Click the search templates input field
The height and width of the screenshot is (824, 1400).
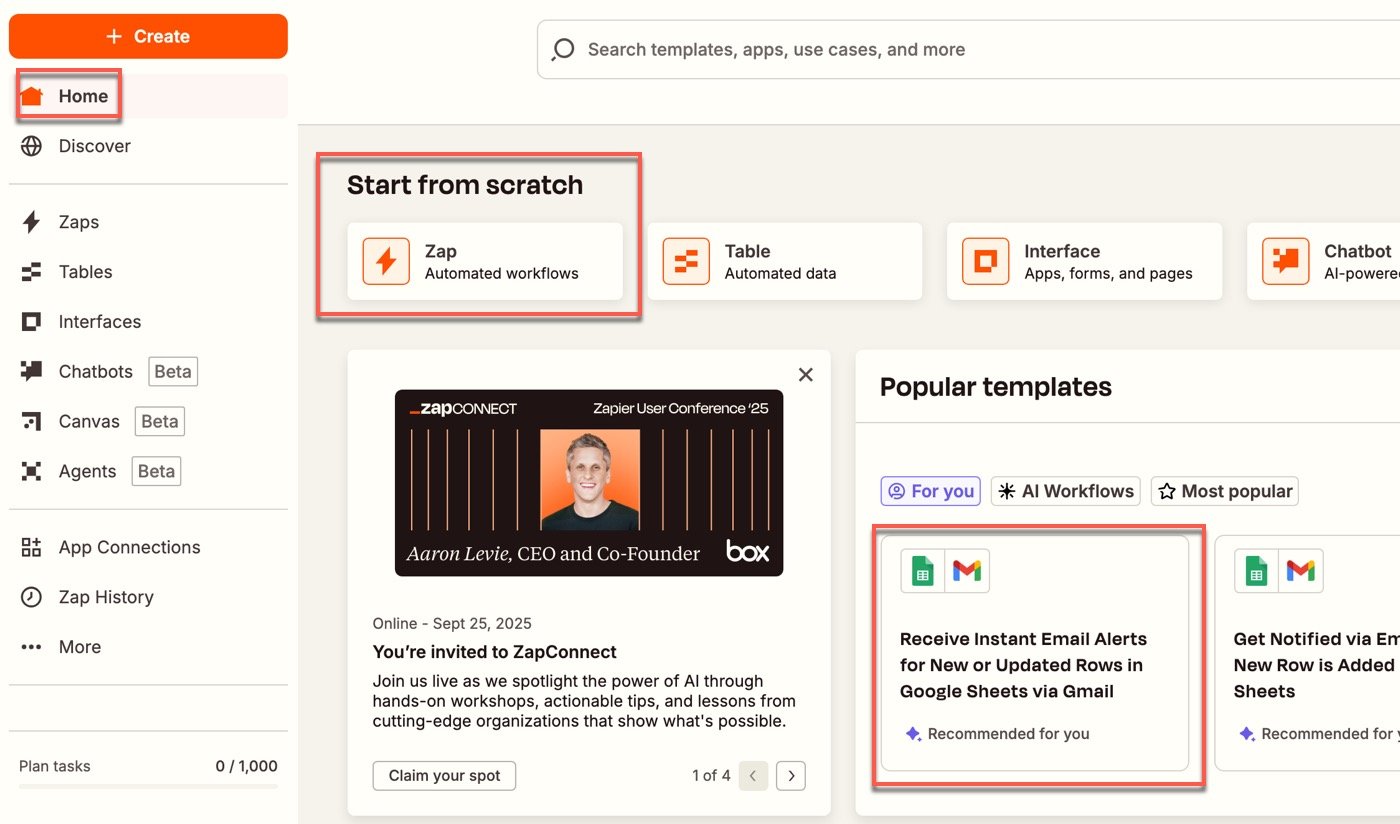click(968, 49)
